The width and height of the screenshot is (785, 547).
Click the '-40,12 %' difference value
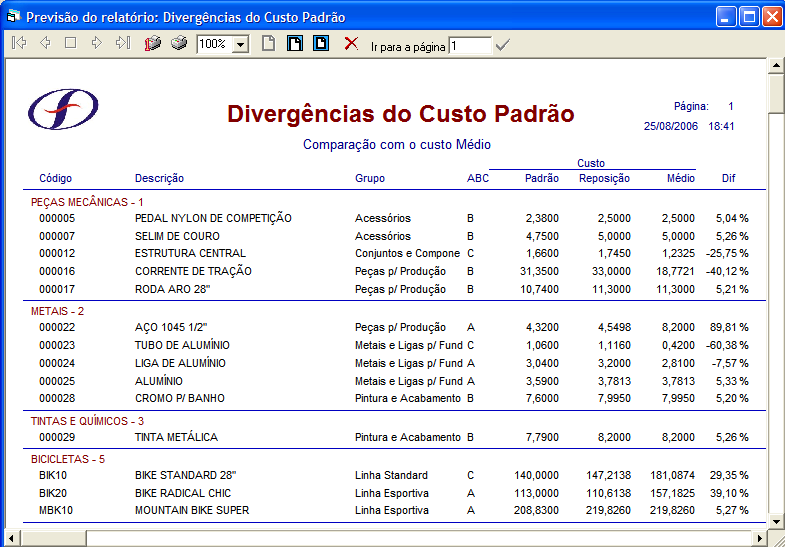pyautogui.click(x=727, y=271)
